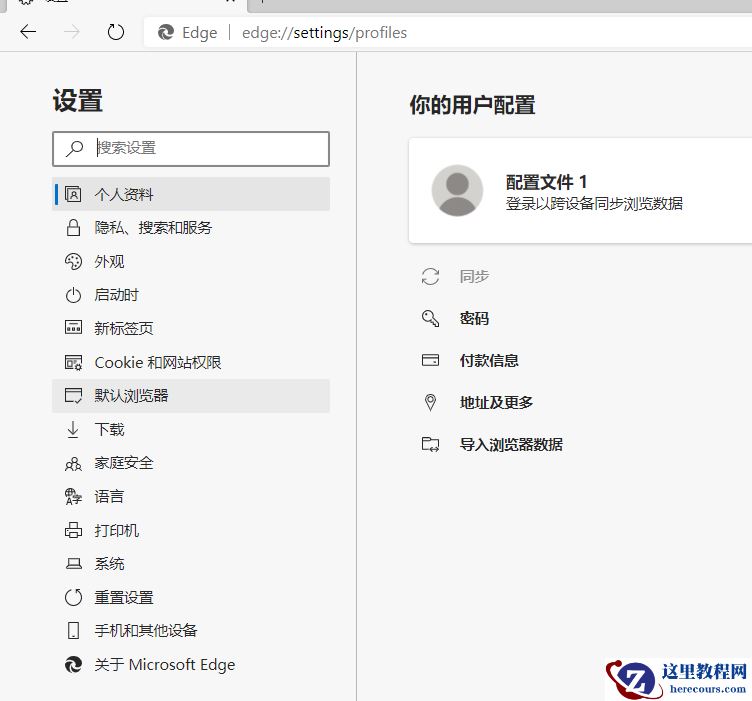Open the 个人资料 settings section

click(191, 194)
